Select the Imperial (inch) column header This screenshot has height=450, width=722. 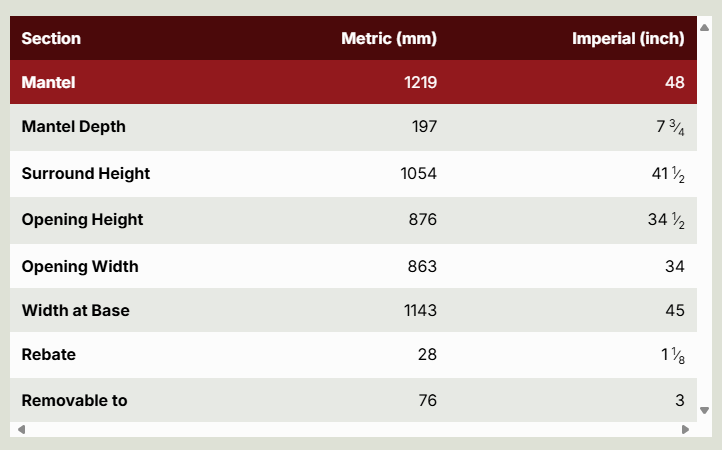click(628, 38)
